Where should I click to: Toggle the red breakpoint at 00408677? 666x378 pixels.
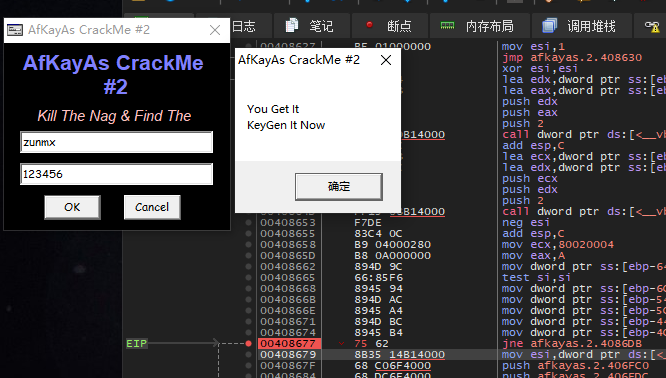tap(248, 344)
